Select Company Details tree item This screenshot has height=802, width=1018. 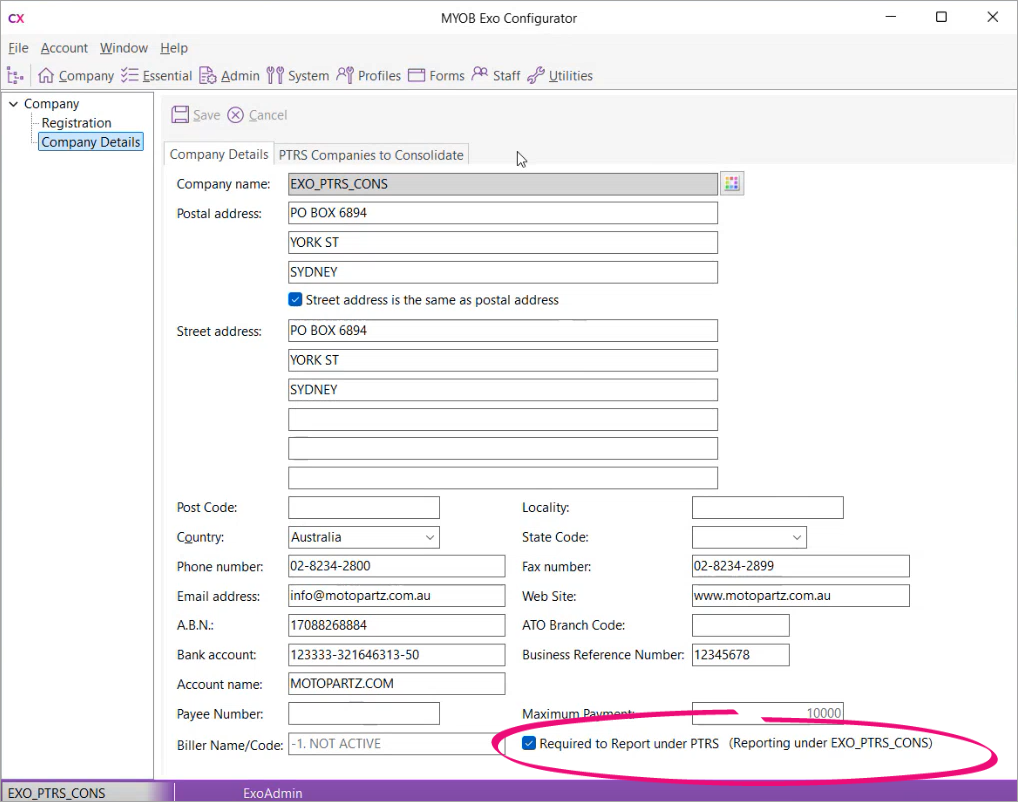(x=91, y=142)
